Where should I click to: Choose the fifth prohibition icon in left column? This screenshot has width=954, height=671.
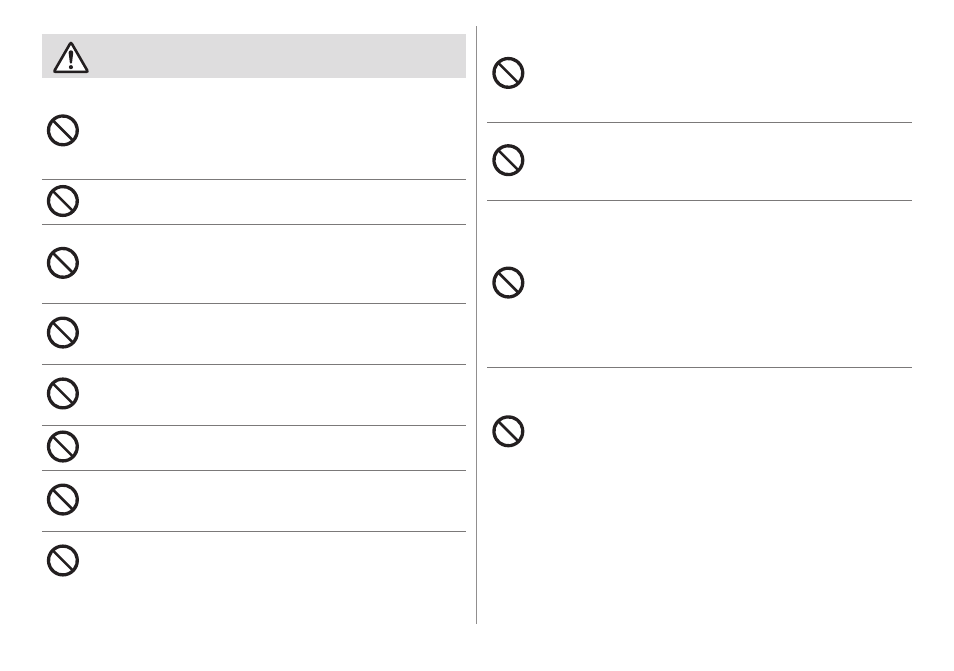[x=63, y=394]
